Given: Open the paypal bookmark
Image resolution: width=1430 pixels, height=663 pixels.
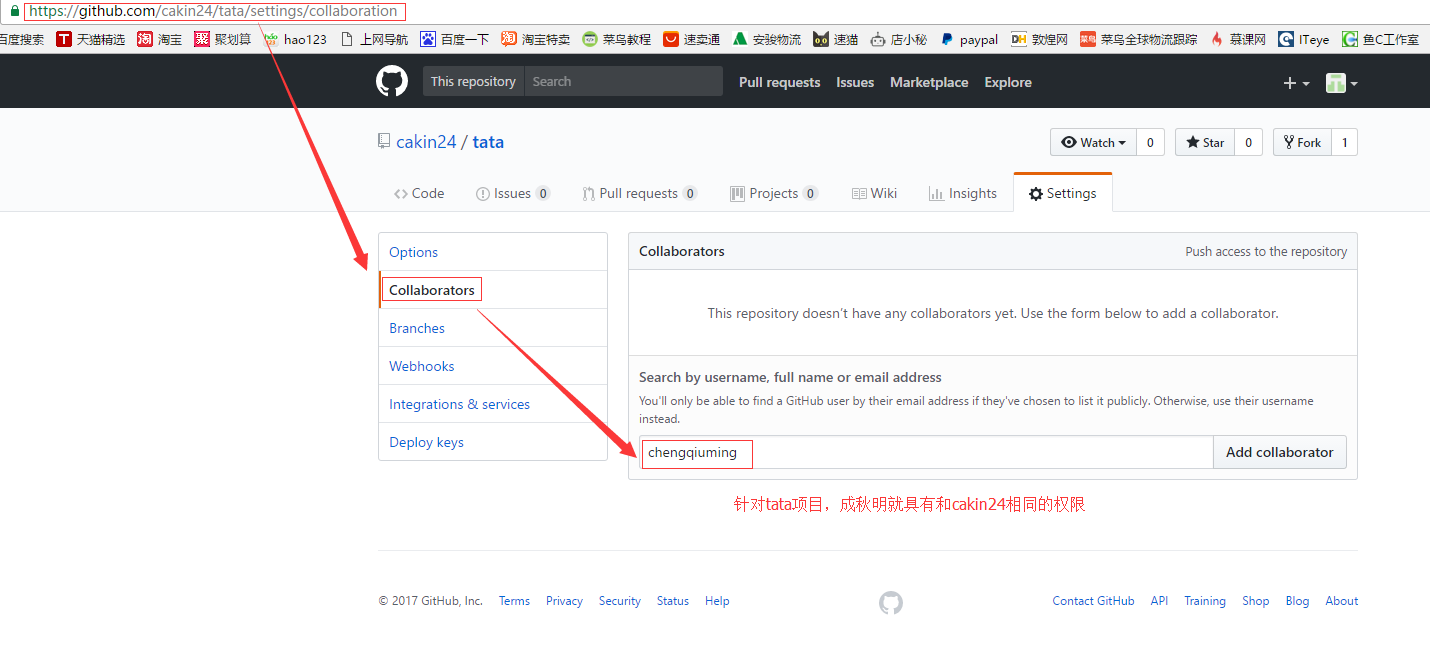Looking at the screenshot, I should click(x=969, y=39).
